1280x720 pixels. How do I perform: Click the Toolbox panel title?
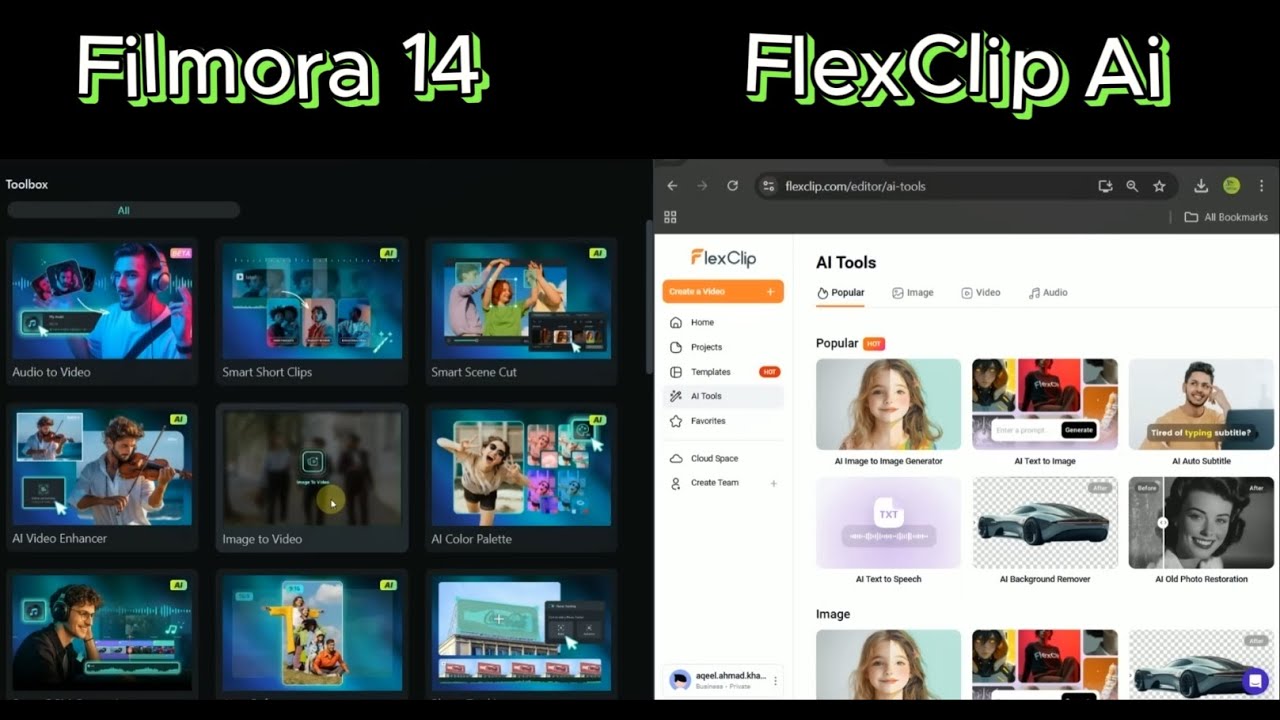27,184
